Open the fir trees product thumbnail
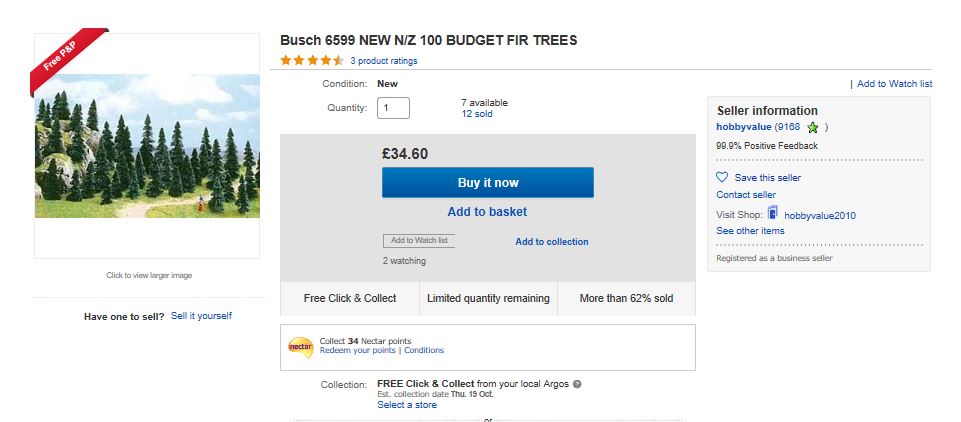The height and width of the screenshot is (422, 961). click(147, 145)
